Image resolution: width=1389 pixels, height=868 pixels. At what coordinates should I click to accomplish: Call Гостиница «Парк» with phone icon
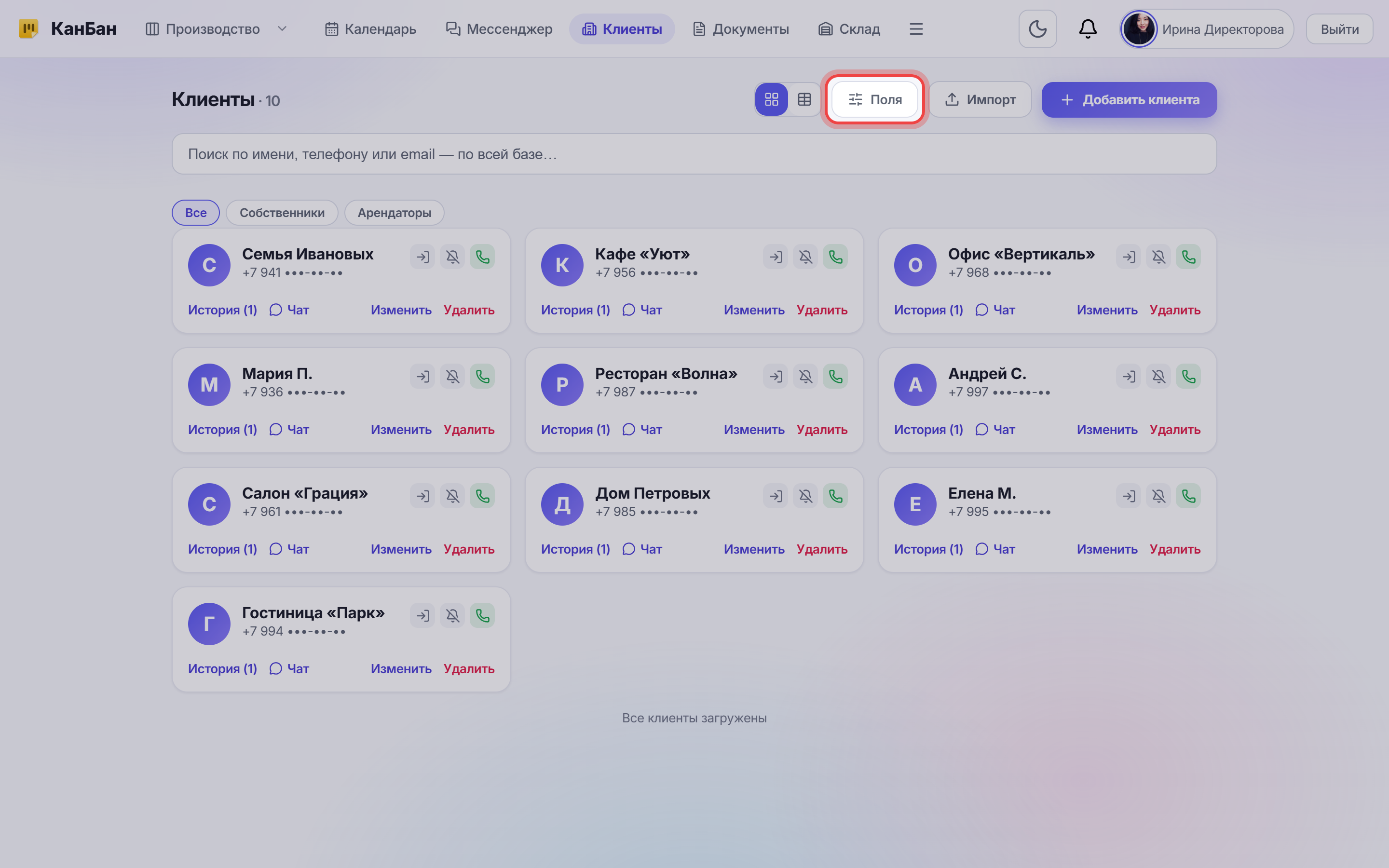pos(482,615)
